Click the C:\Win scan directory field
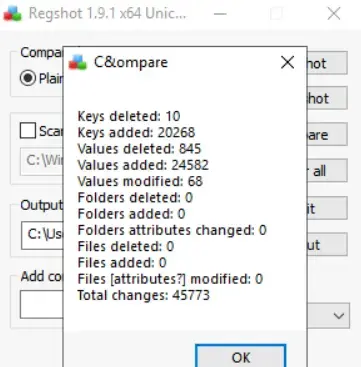Viewport: 361px width, 367px height. tap(42, 161)
